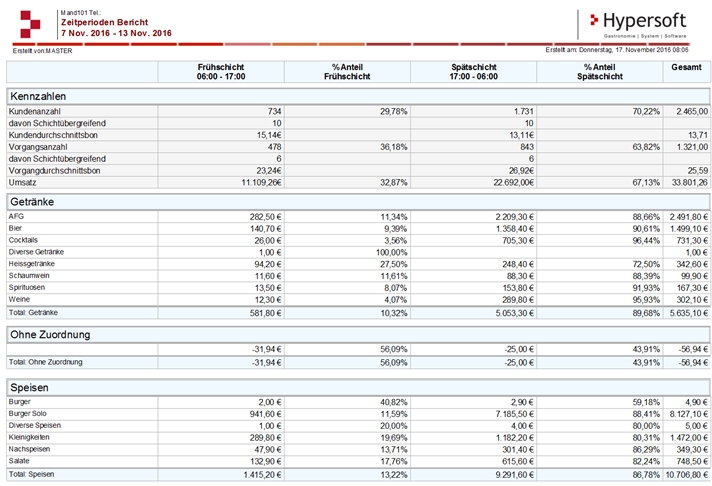The image size is (712, 486).
Task: Click the Vorgangsanzahl row label
Action: click(x=38, y=147)
